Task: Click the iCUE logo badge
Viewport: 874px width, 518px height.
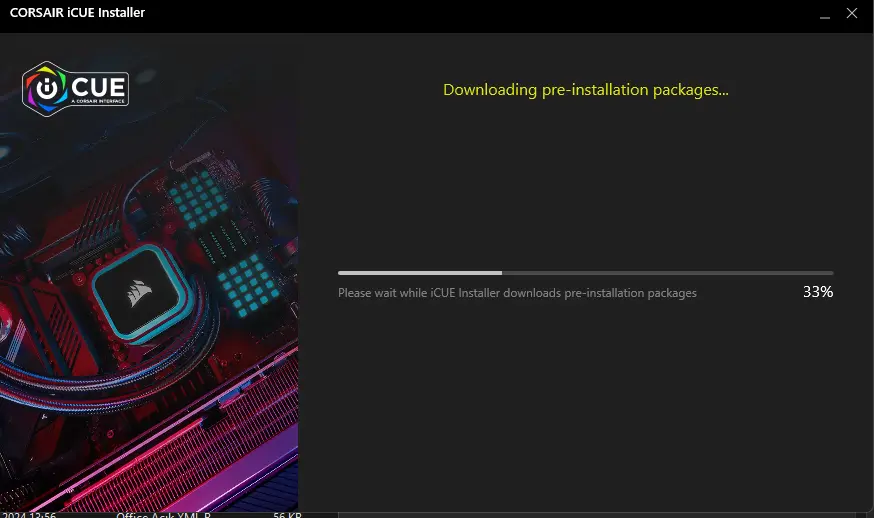Action: click(x=75, y=89)
